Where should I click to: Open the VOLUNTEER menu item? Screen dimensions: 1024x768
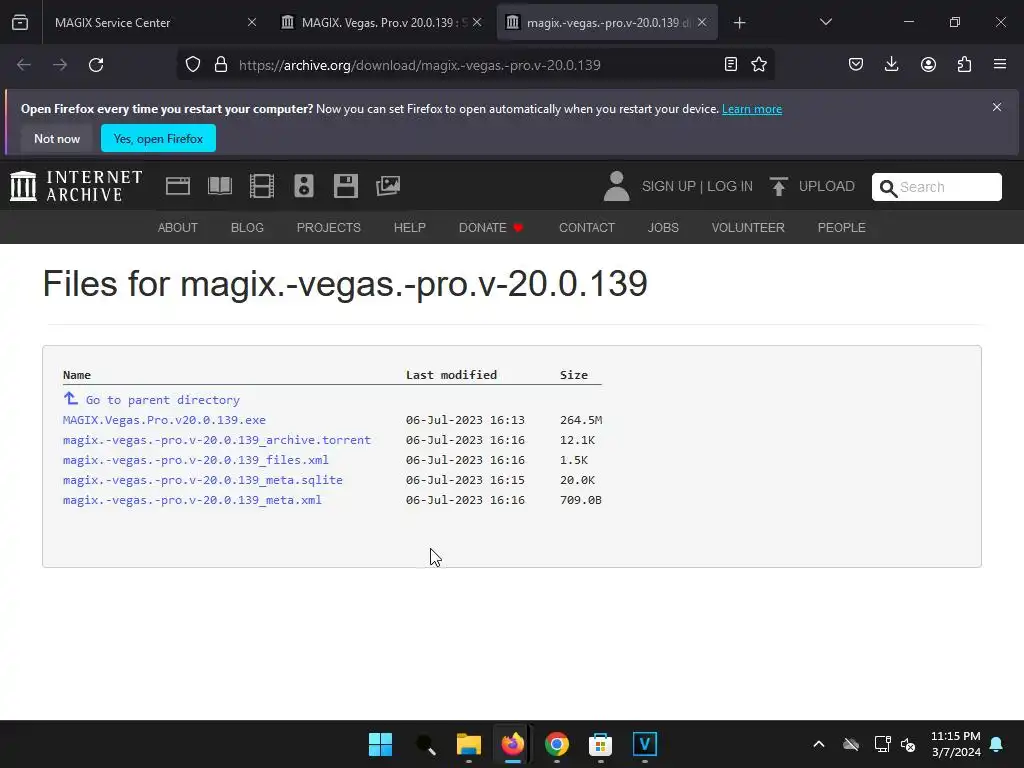point(748,227)
